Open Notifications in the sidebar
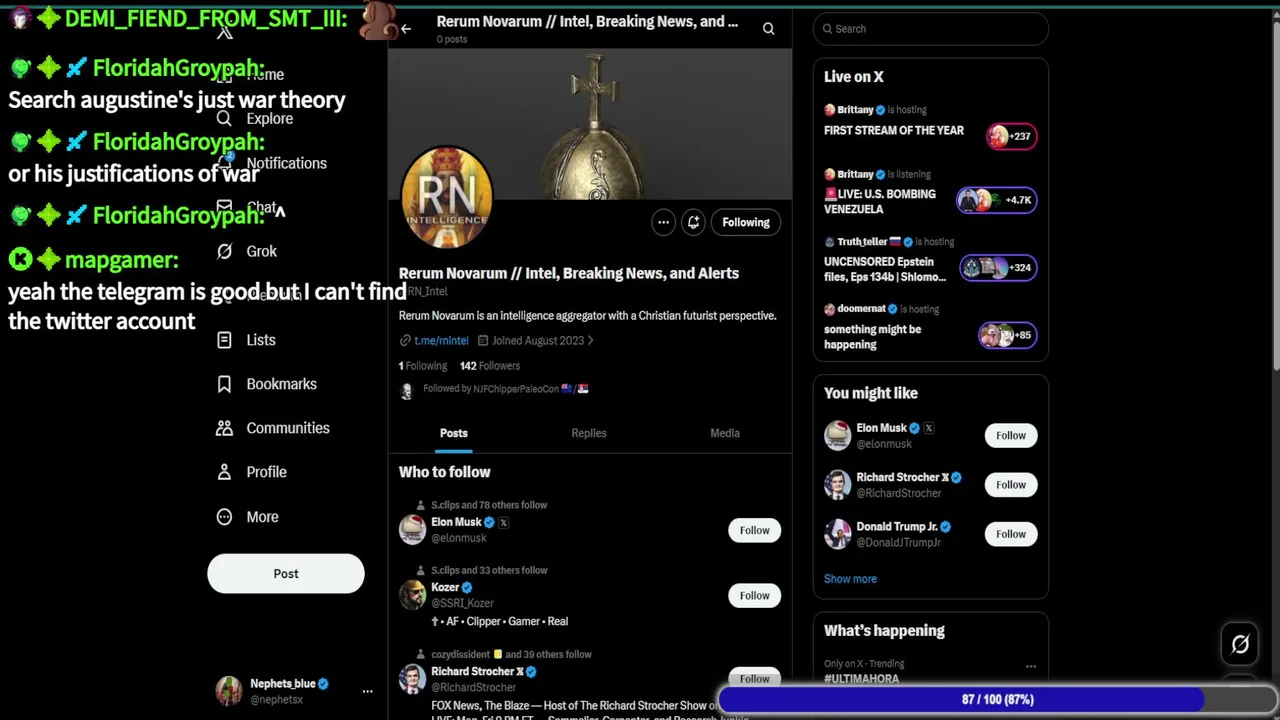1280x720 pixels. (x=286, y=163)
